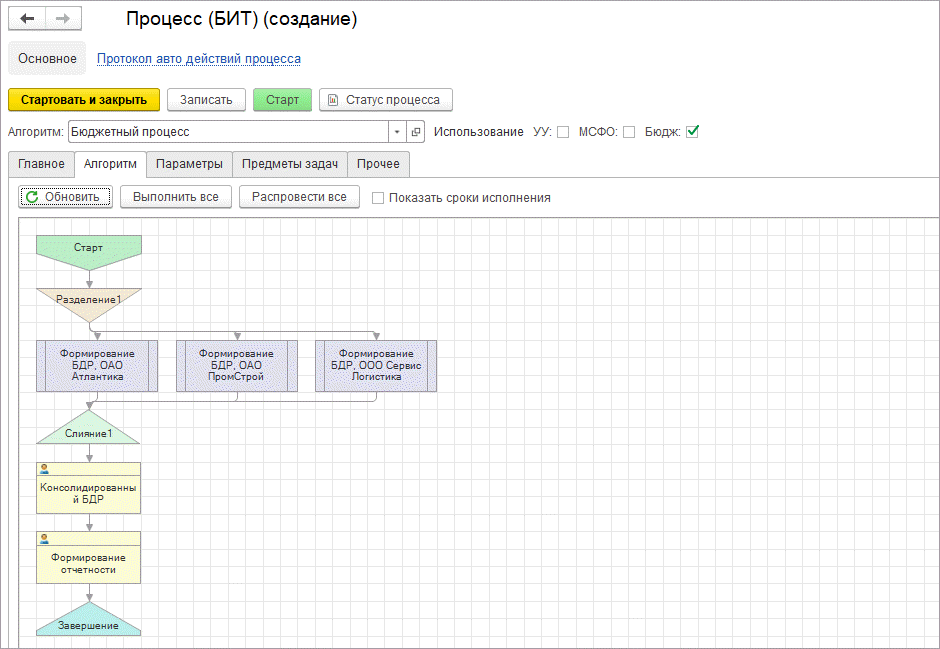Viewport: 940px width, 649px height.
Task: Open Протокол авто действий процесса link
Action: tap(198, 59)
